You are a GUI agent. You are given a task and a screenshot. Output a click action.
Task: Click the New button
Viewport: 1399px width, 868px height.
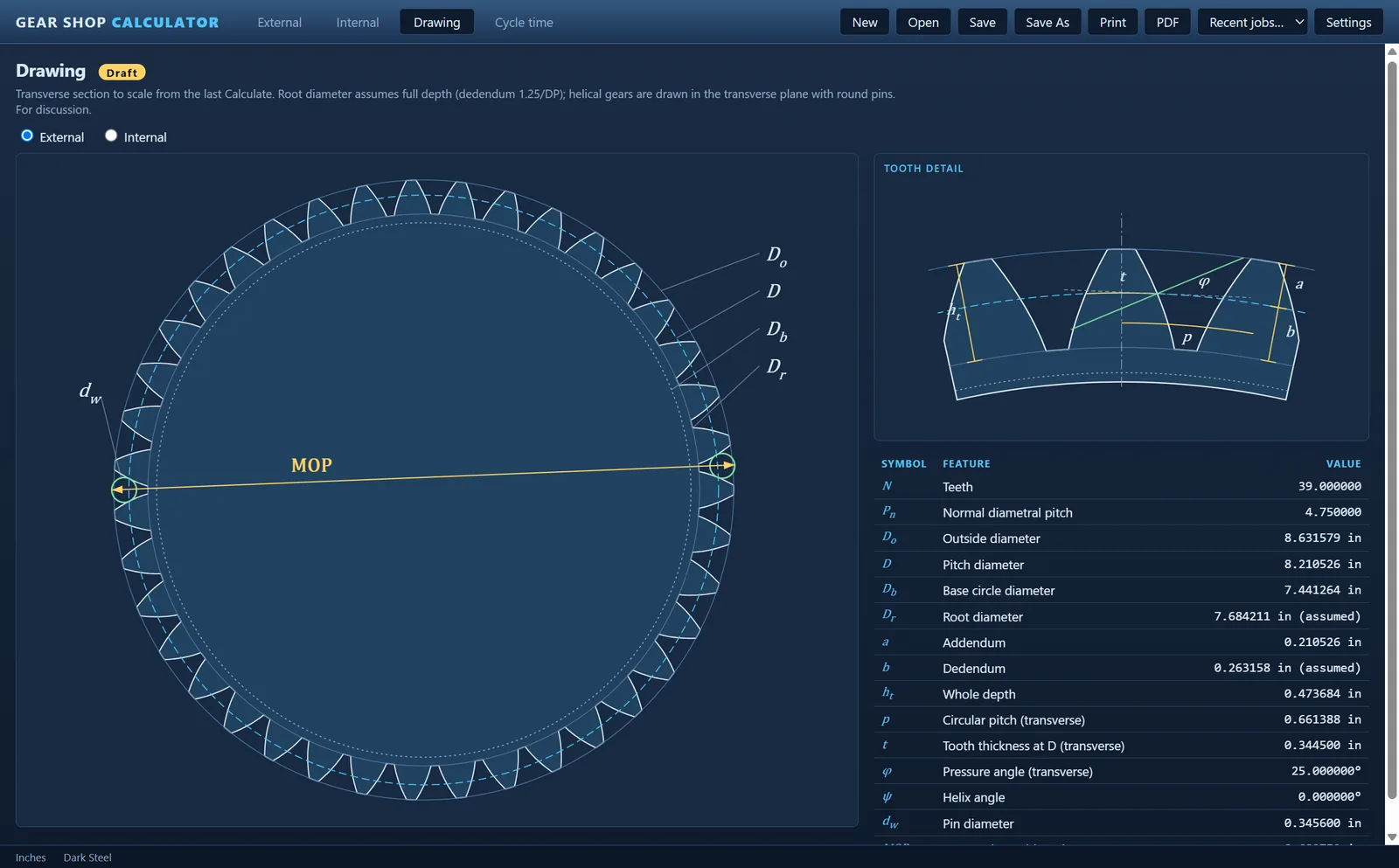865,22
